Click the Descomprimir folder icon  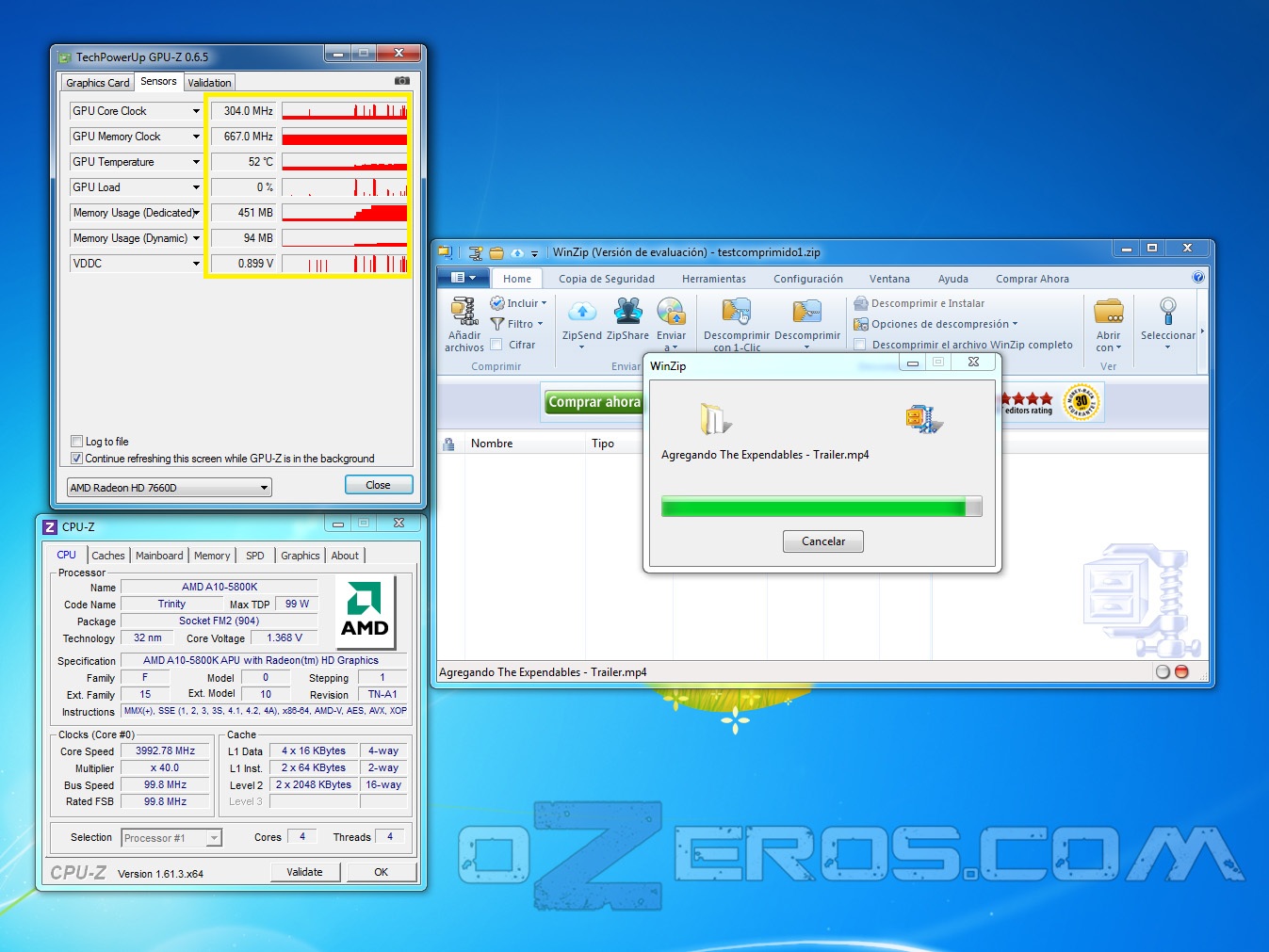pos(806,312)
